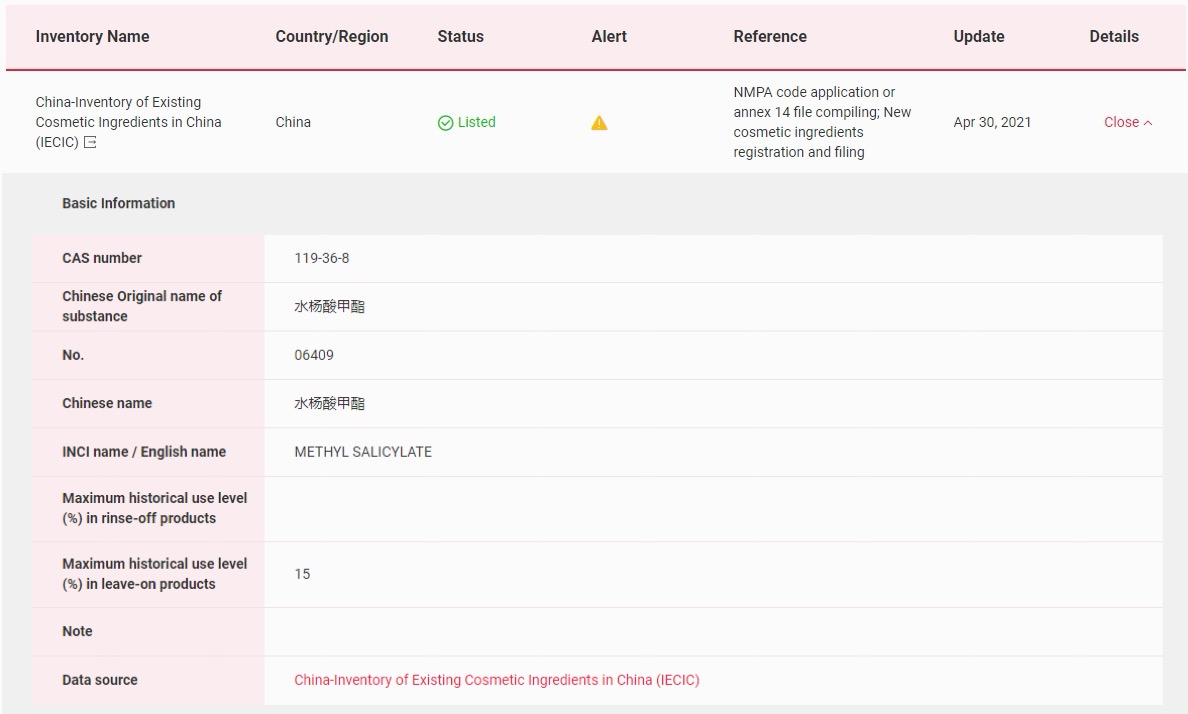Image resolution: width=1188 pixels, height=714 pixels.
Task: Select CAS number value 119-36-8
Action: point(322,258)
